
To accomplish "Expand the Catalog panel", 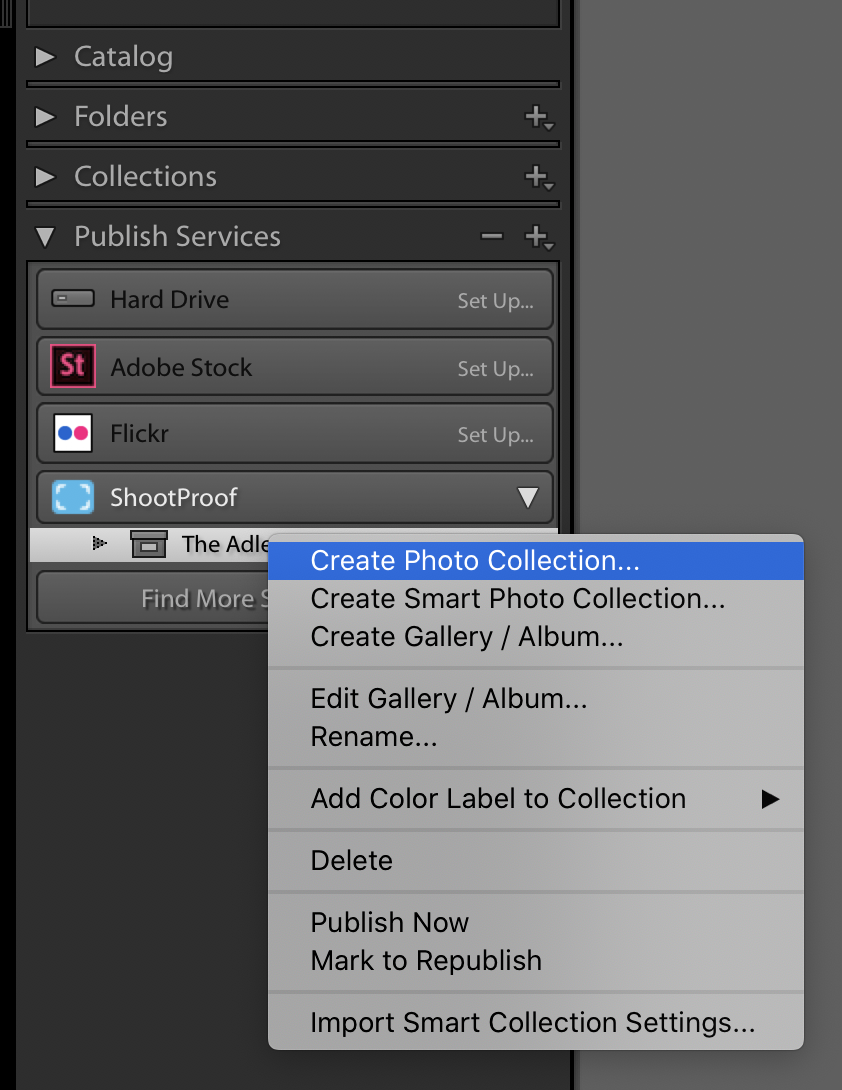I will 45,57.
